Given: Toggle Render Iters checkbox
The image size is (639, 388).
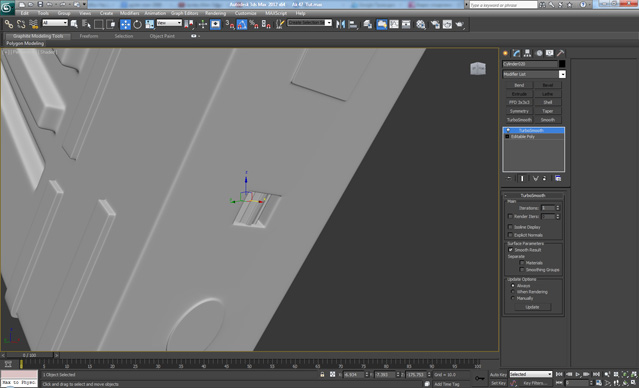Looking at the screenshot, I should click(510, 216).
